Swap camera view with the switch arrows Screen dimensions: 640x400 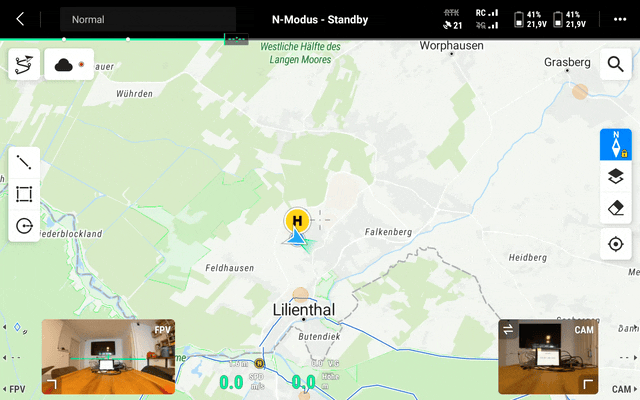[x=508, y=329]
